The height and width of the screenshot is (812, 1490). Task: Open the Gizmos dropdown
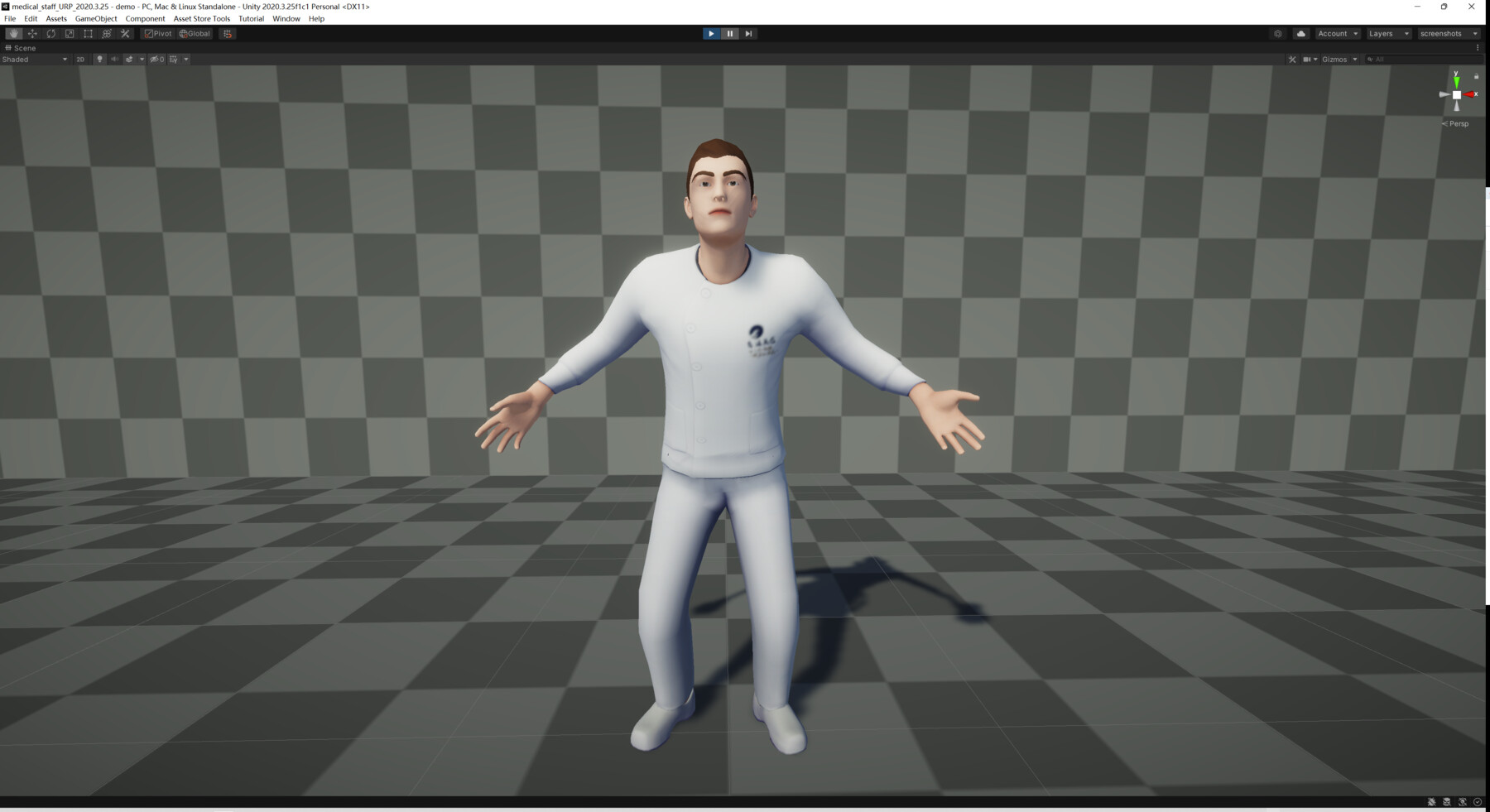pyautogui.click(x=1339, y=60)
